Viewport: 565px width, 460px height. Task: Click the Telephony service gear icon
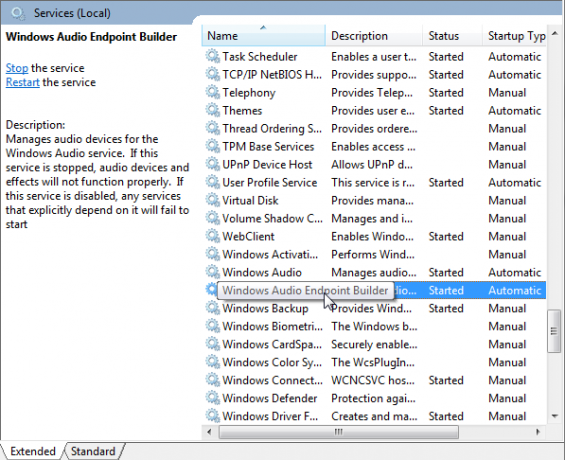(212, 93)
